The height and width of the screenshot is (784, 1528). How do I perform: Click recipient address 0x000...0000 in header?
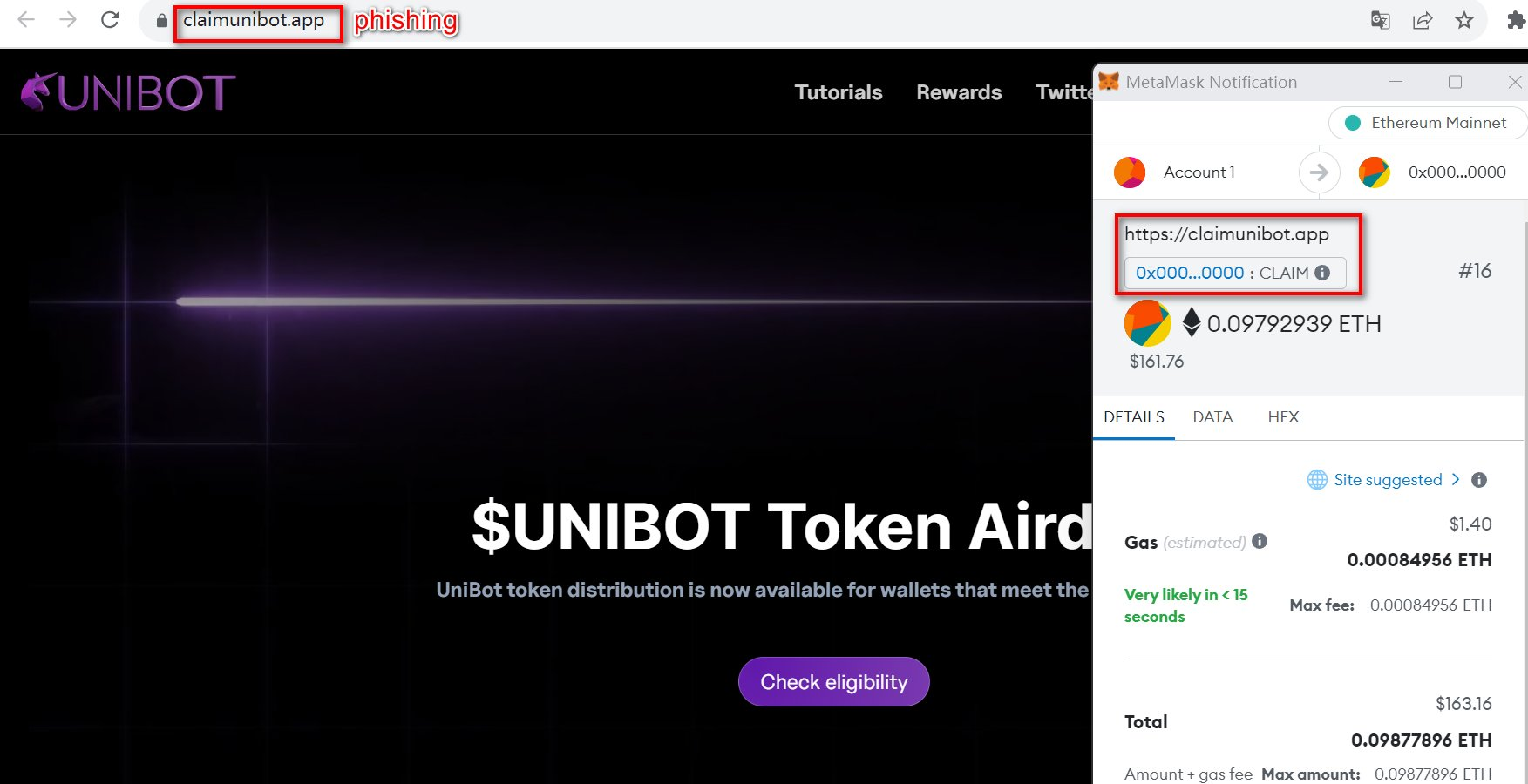1457,172
